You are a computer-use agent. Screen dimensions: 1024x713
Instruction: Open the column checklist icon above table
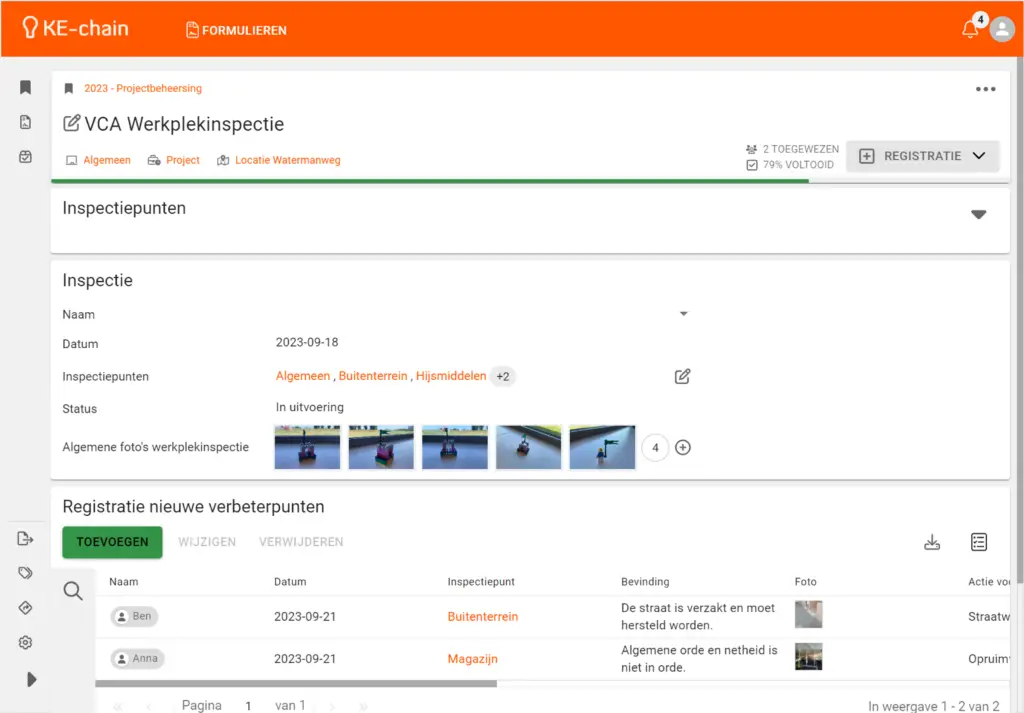979,542
